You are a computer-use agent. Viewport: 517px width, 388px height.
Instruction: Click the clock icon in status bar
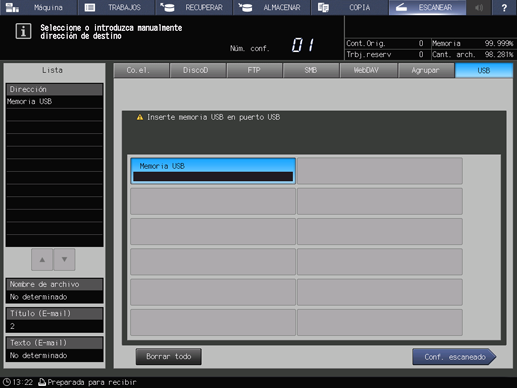tap(6, 382)
